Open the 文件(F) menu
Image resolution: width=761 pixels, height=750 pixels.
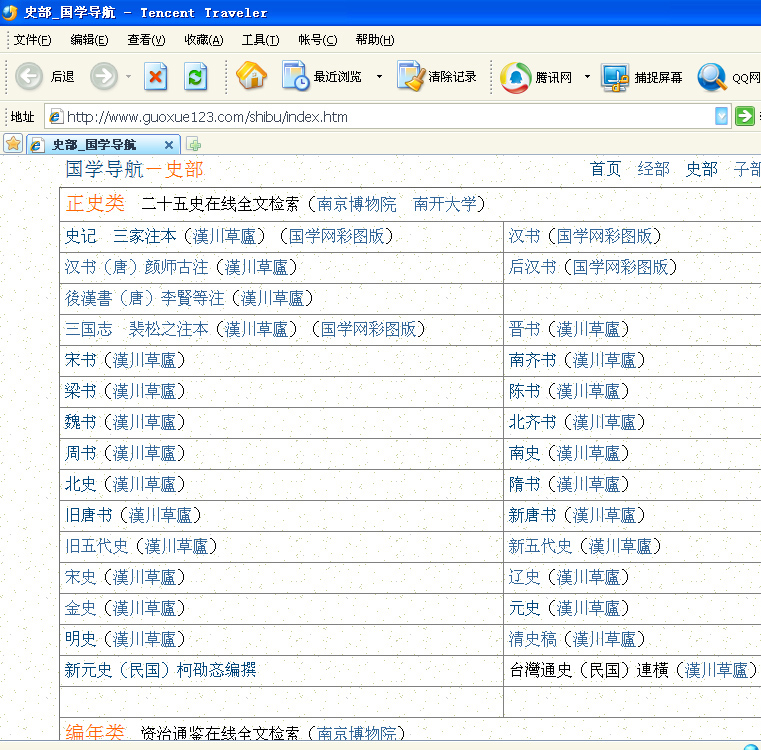33,40
